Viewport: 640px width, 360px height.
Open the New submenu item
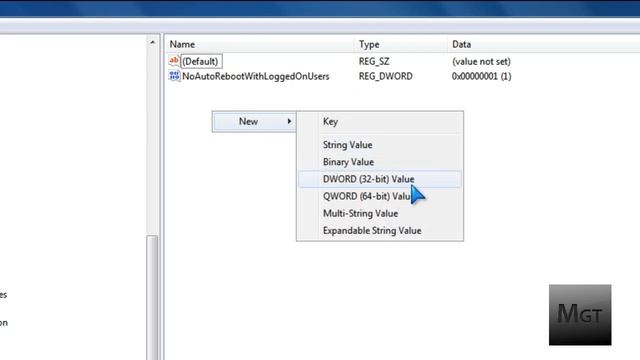click(253, 122)
